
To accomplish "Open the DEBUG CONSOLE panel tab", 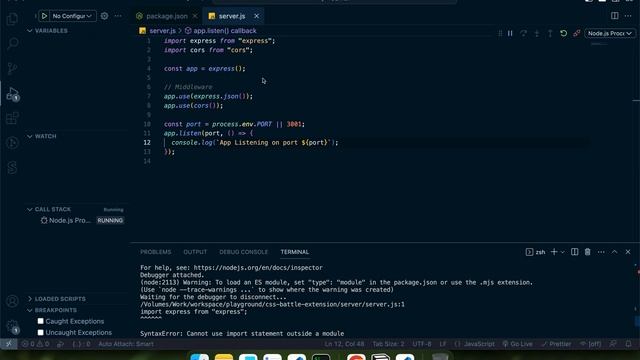I will click(x=243, y=252).
